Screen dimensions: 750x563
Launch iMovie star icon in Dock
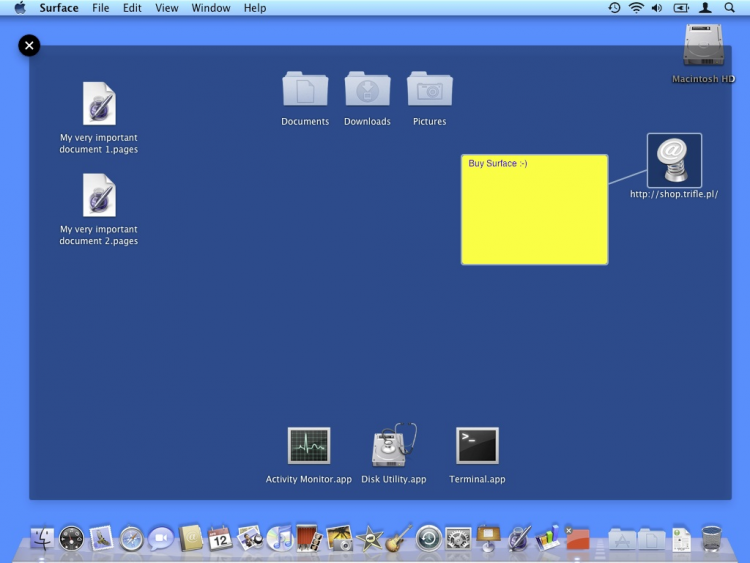pos(369,539)
